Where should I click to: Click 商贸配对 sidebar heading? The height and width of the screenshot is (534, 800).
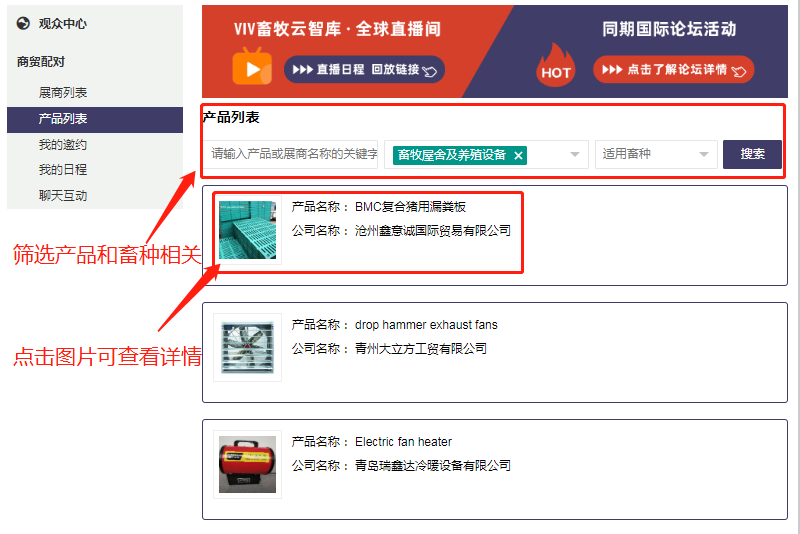coord(41,62)
